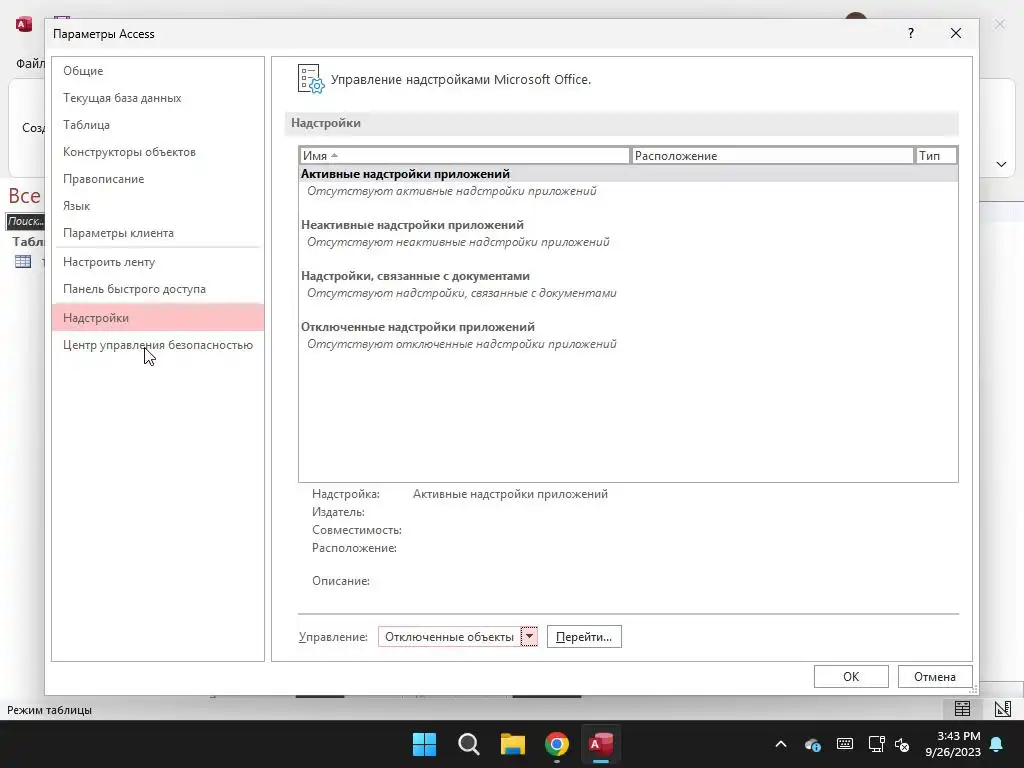Cancel the dialog with Отмена button

935,677
